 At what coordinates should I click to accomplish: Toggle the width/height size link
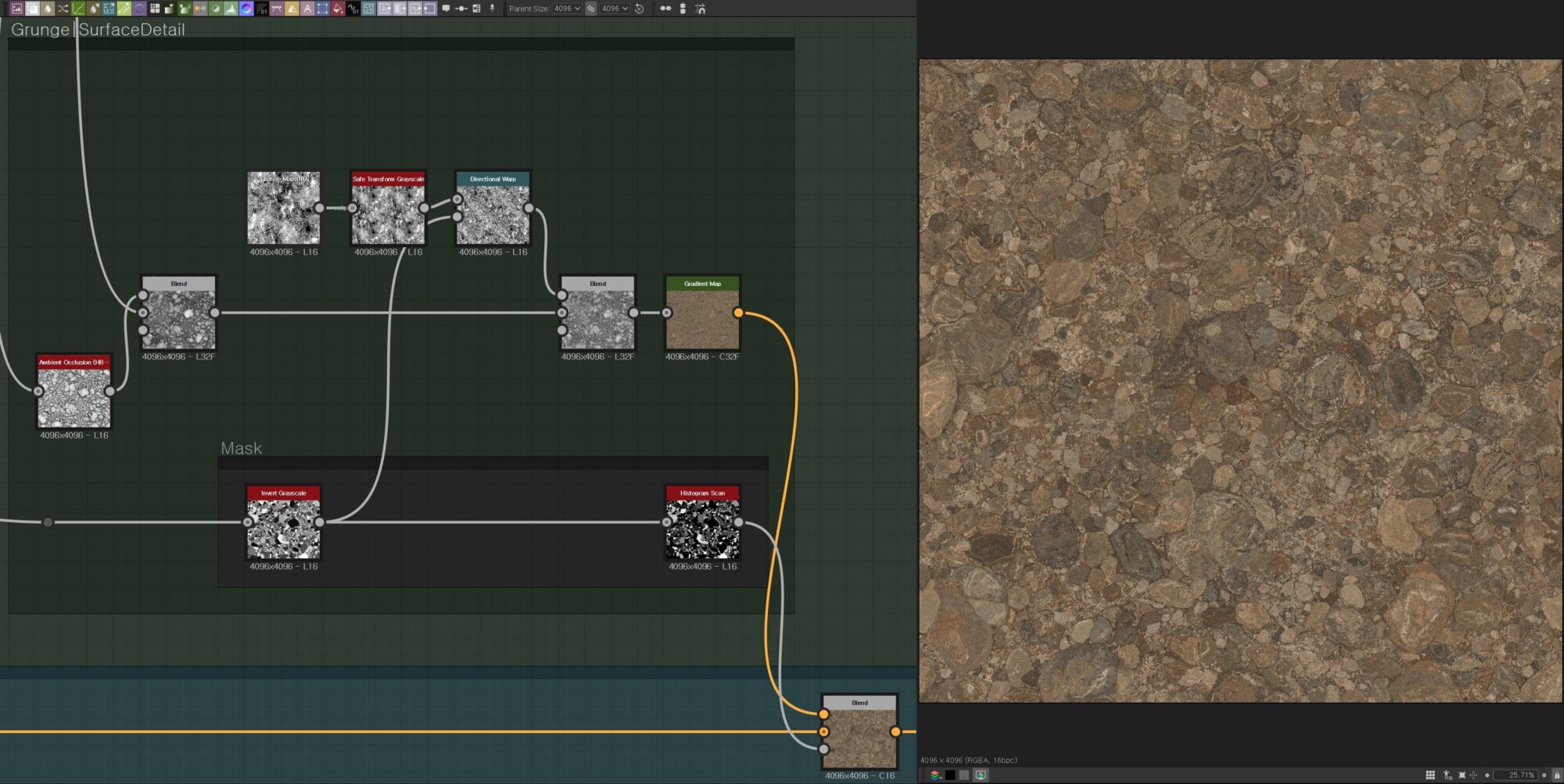point(591,9)
